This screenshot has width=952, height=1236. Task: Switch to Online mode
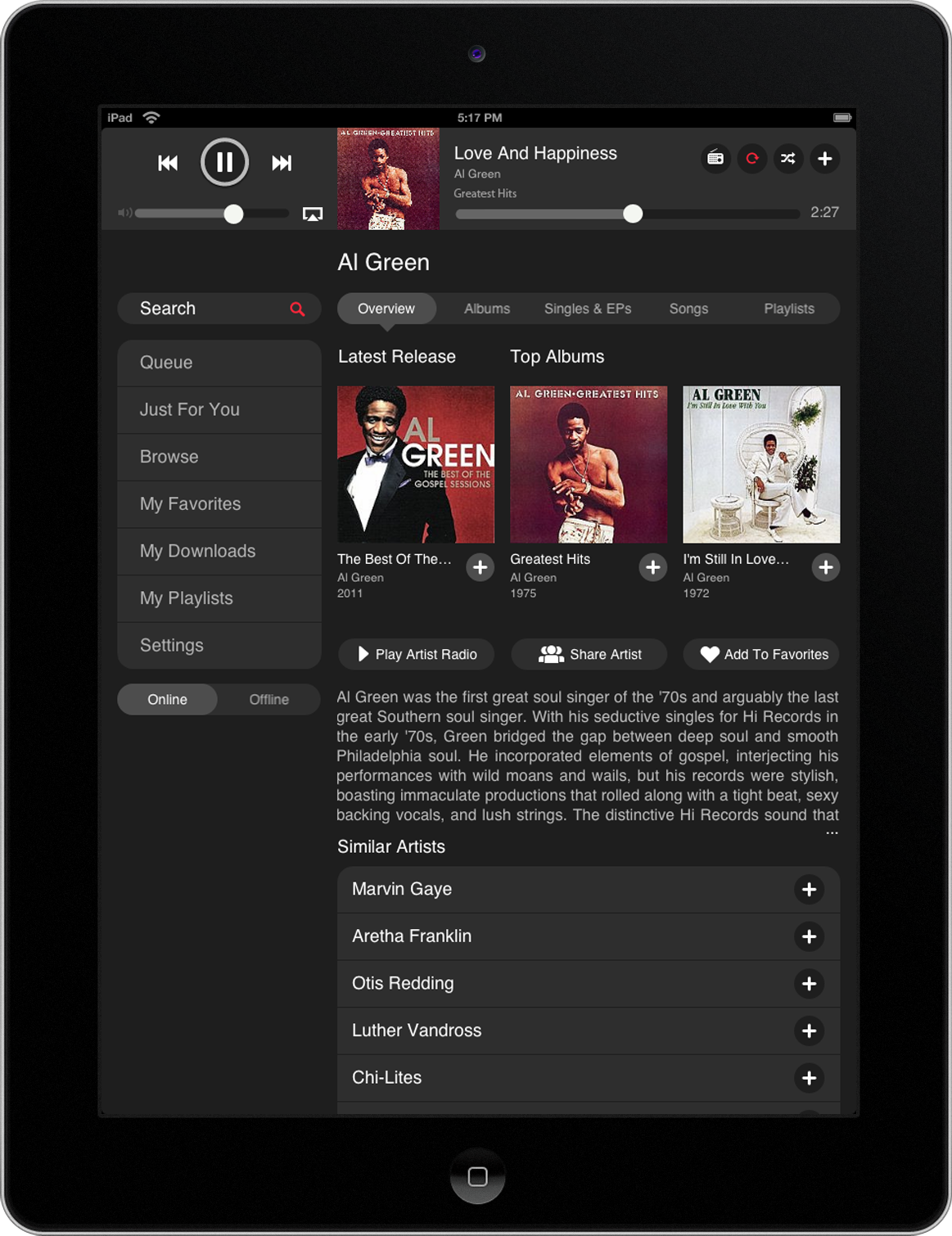[x=168, y=700]
